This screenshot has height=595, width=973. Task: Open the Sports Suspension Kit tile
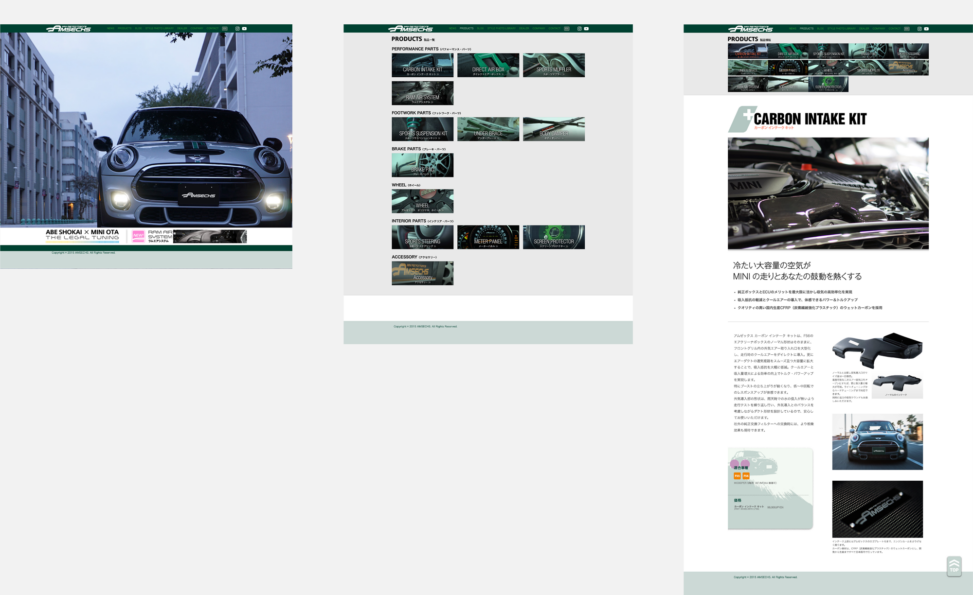(x=422, y=129)
